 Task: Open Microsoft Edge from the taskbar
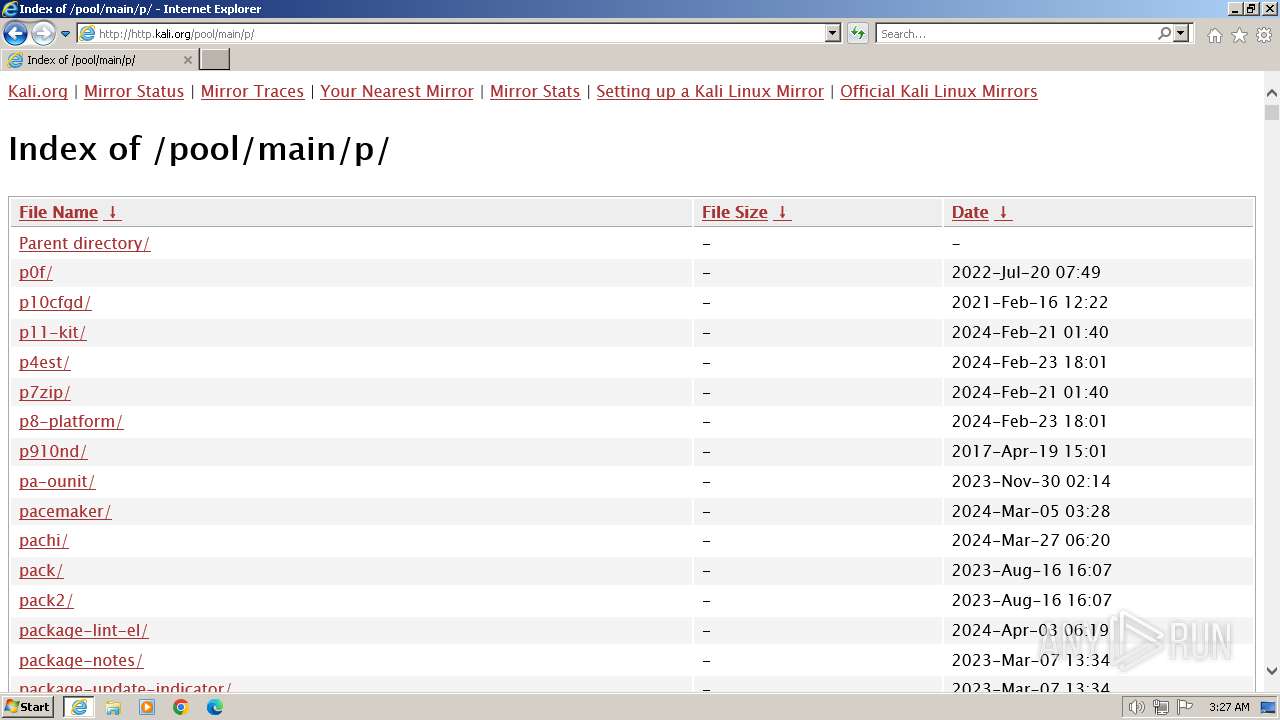[x=215, y=707]
